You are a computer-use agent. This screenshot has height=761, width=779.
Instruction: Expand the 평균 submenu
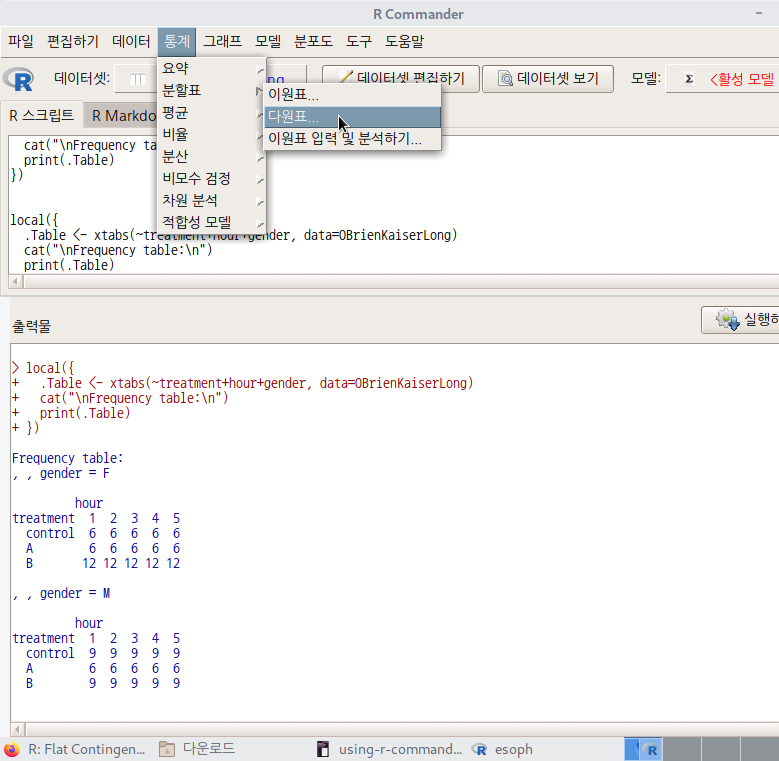212,113
